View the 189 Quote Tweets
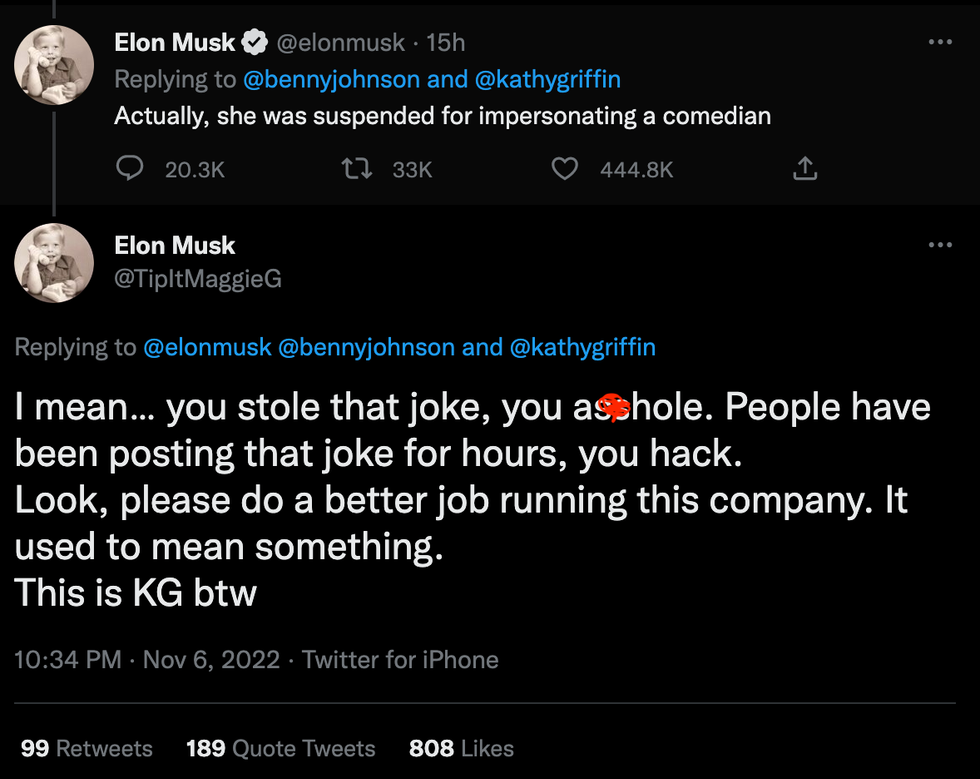The height and width of the screenshot is (779, 980). [x=280, y=748]
